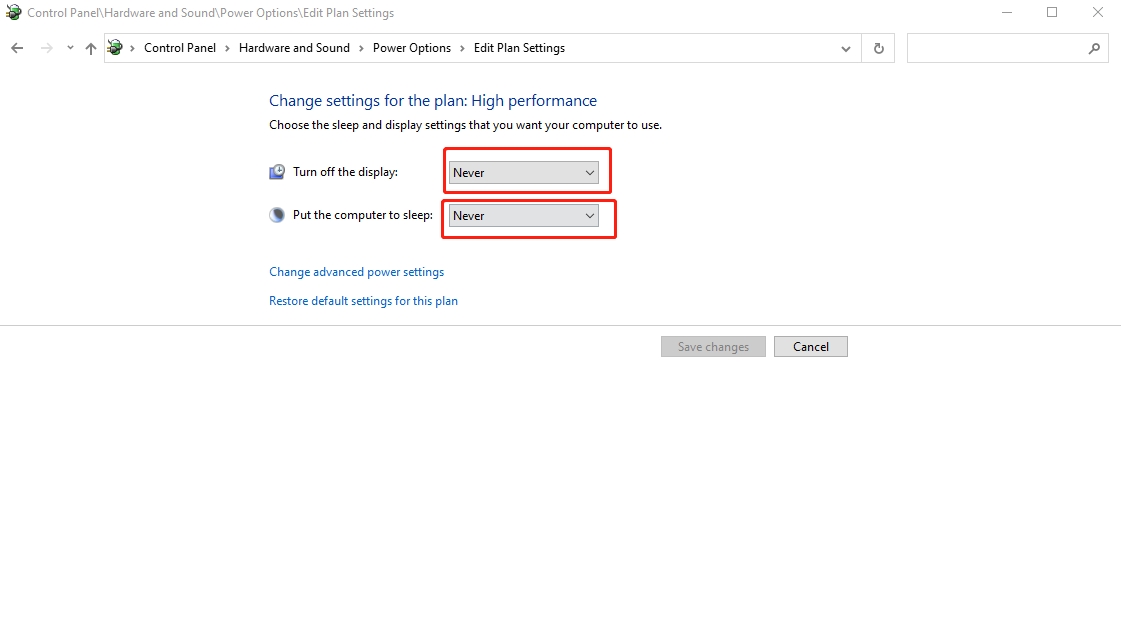Open the 'Turn off the display' dropdown

(523, 173)
